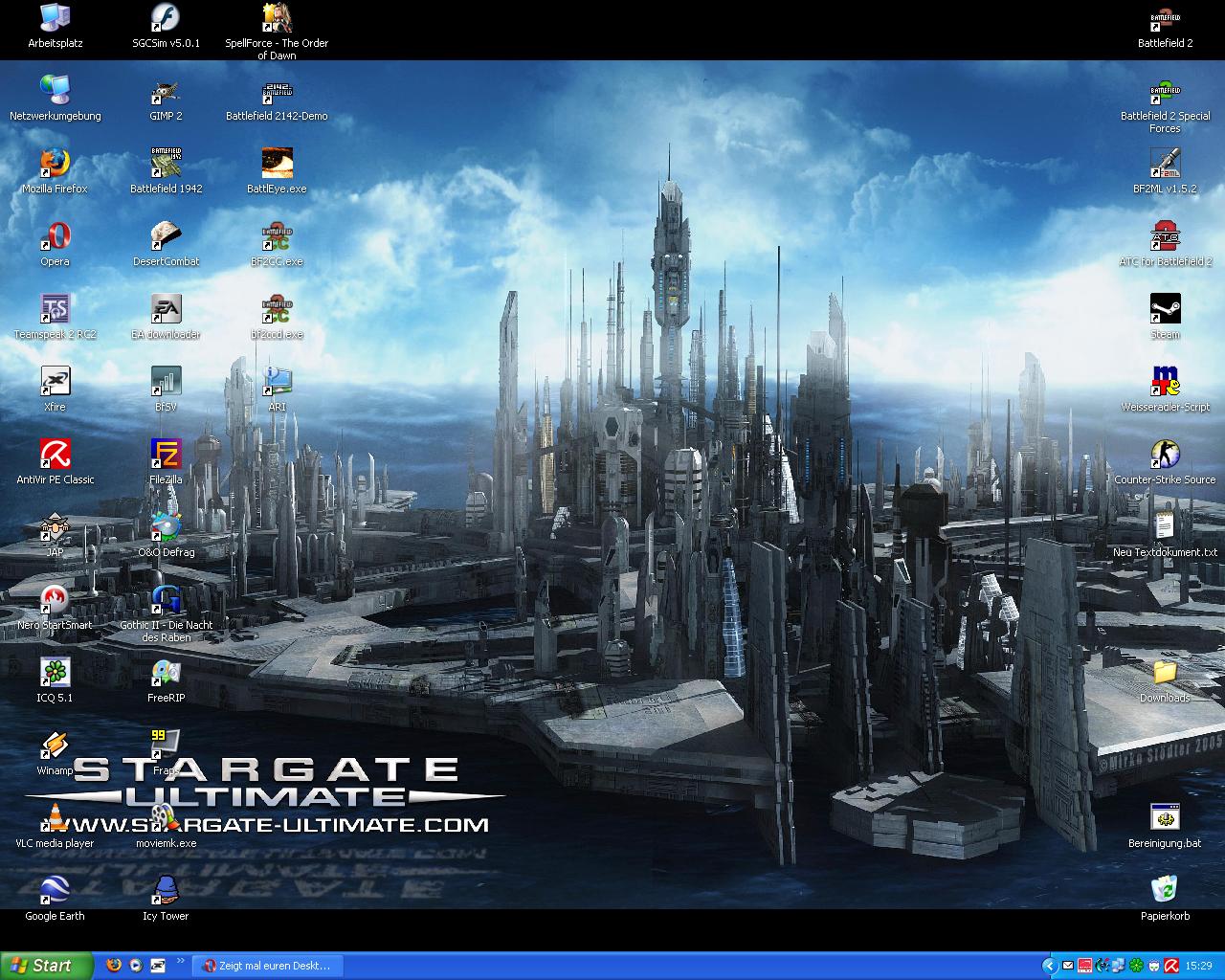Expand hidden Quick Launch items chevron
Viewport: 1225px width, 980px height.
pos(180,961)
